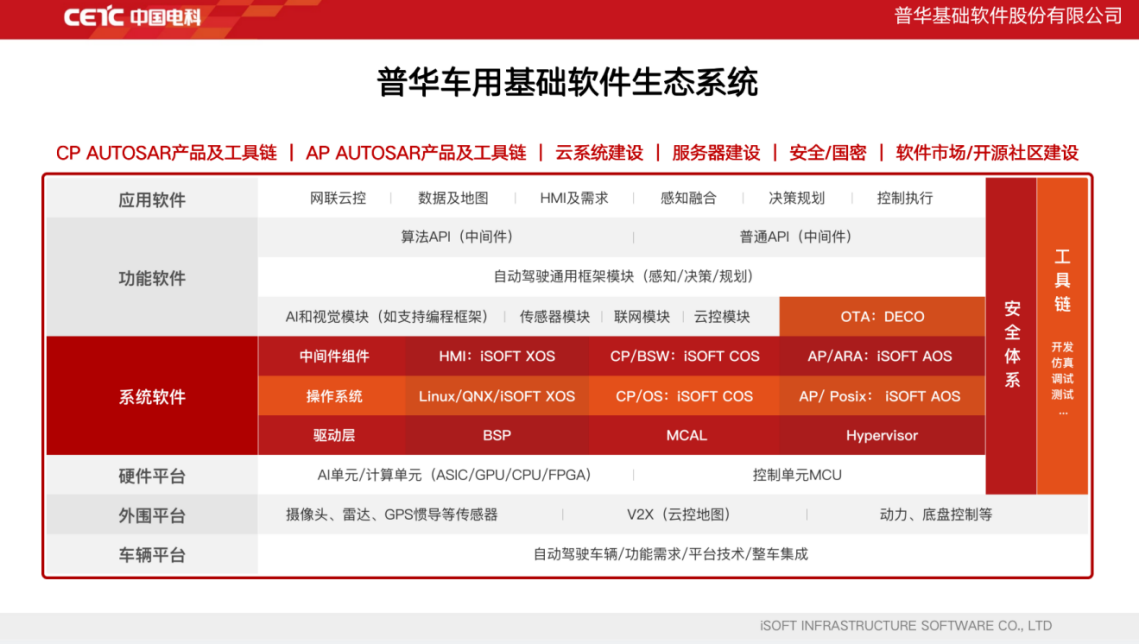1139x644 pixels.
Task: Click the V2X（云控地图）cell
Action: [678, 515]
